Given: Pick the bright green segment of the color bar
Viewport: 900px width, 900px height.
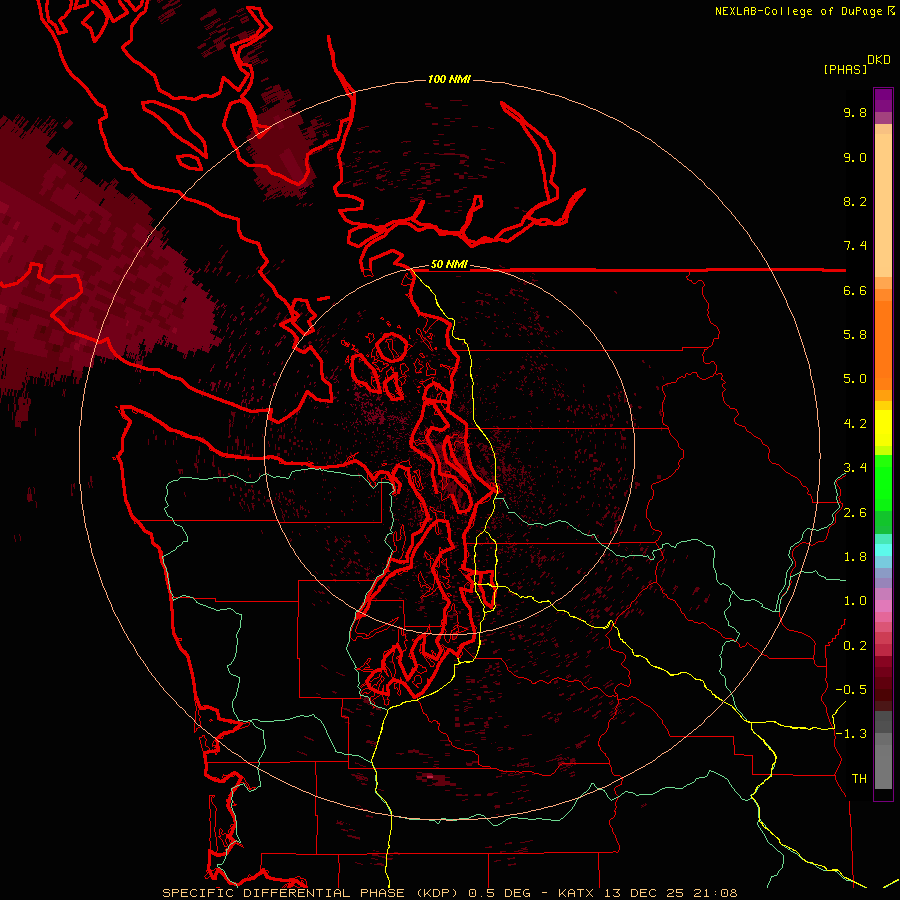Looking at the screenshot, I should tap(883, 482).
